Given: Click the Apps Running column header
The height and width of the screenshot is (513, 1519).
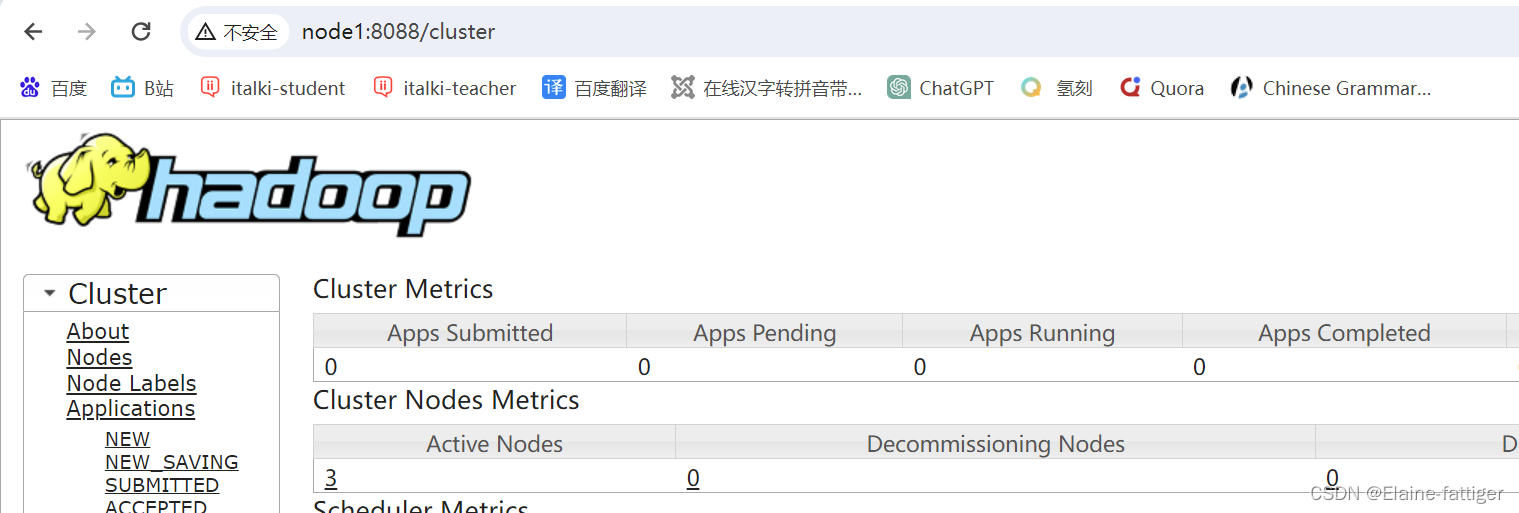Looking at the screenshot, I should tap(1042, 333).
